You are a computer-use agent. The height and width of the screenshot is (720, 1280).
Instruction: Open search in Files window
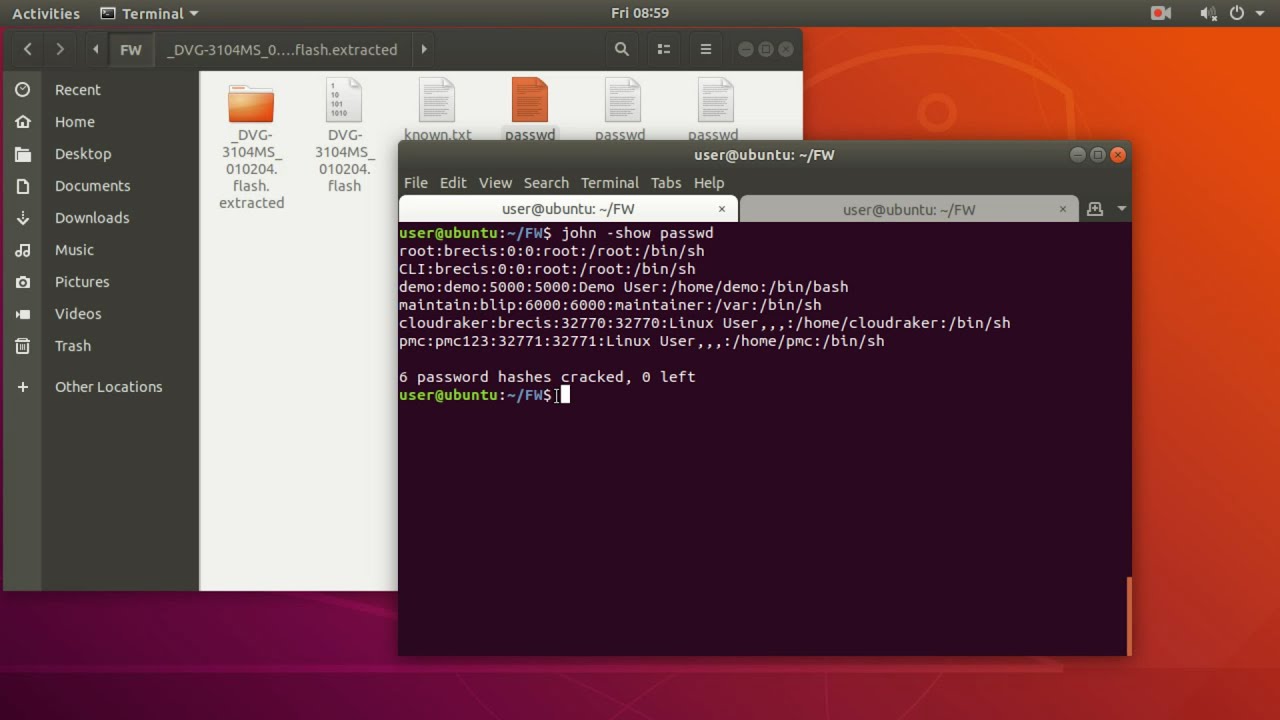621,49
